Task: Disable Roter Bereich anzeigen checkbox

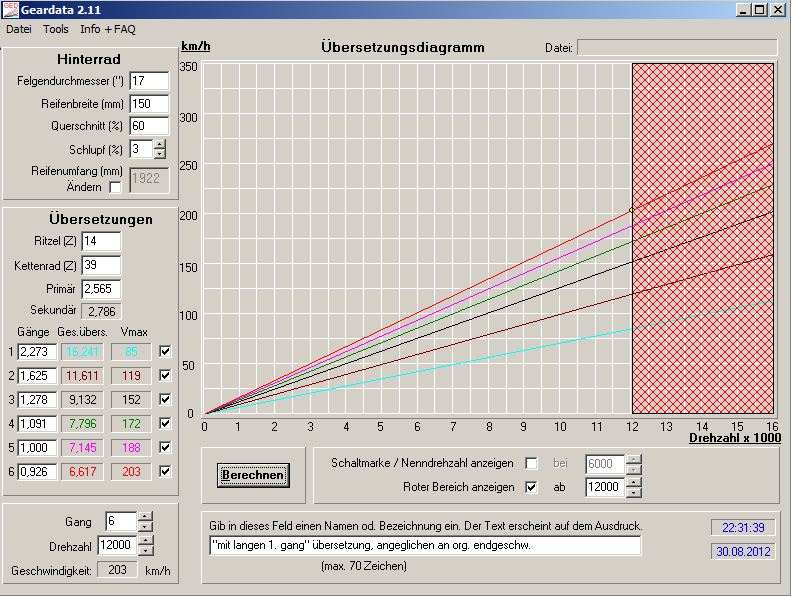Action: coord(531,487)
